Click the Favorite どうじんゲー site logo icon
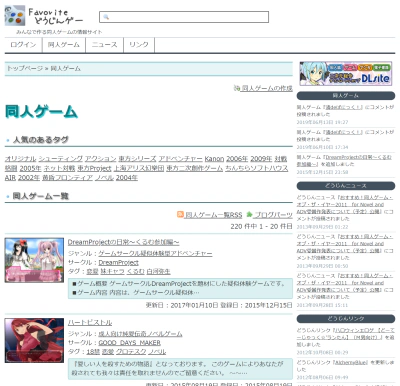Image resolution: width=400 pixels, height=386 pixels. (x=15, y=15)
